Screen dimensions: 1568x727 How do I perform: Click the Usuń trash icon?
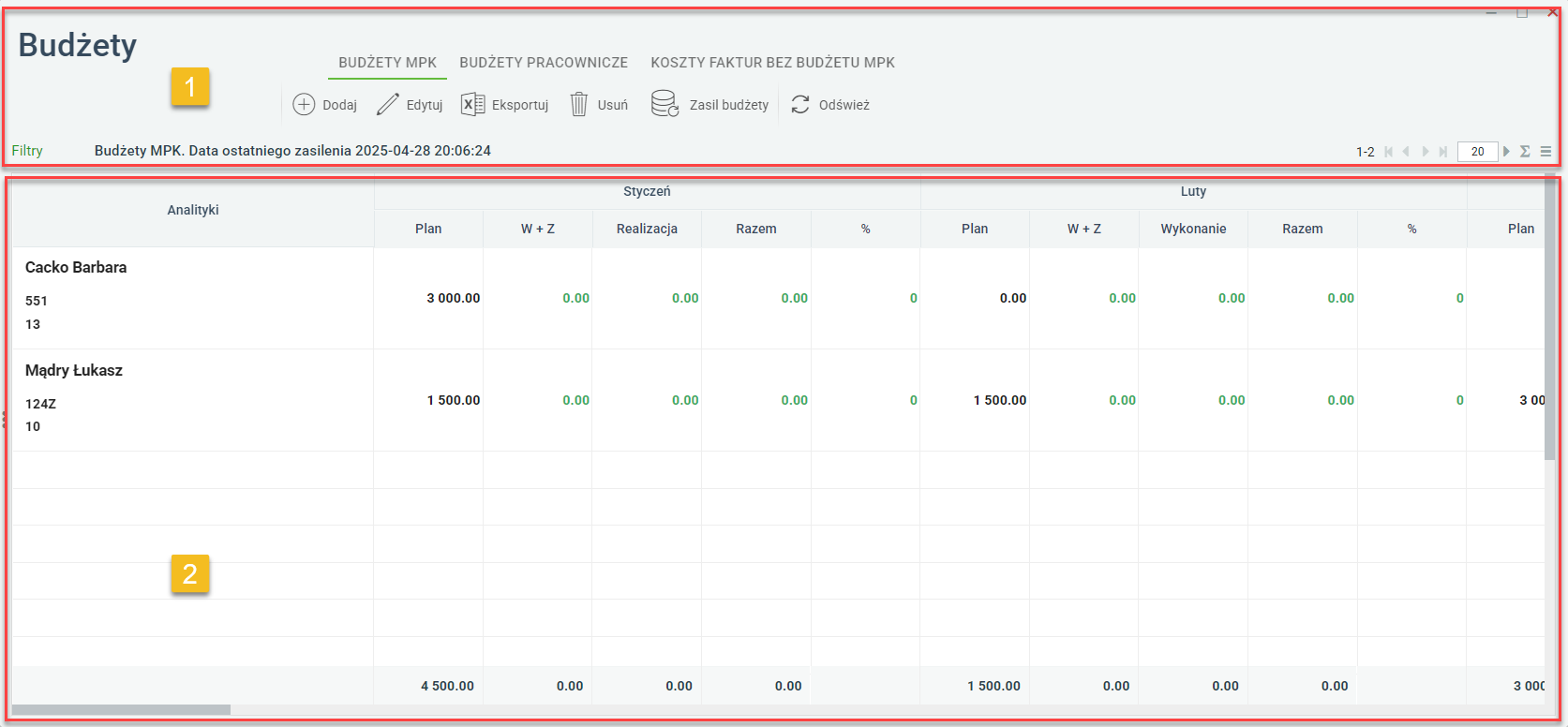(579, 104)
